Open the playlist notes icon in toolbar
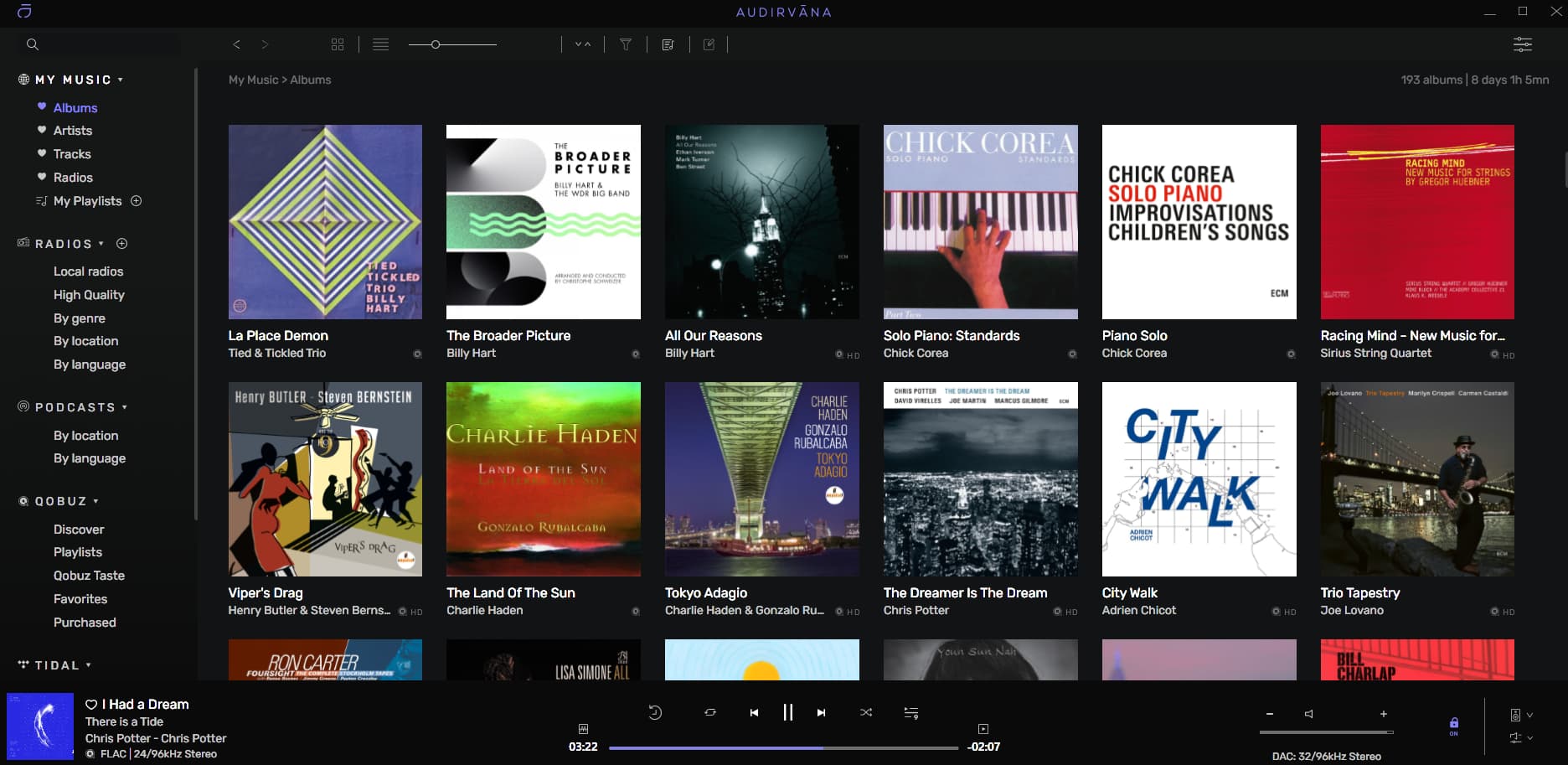The height and width of the screenshot is (765, 1568). (668, 44)
